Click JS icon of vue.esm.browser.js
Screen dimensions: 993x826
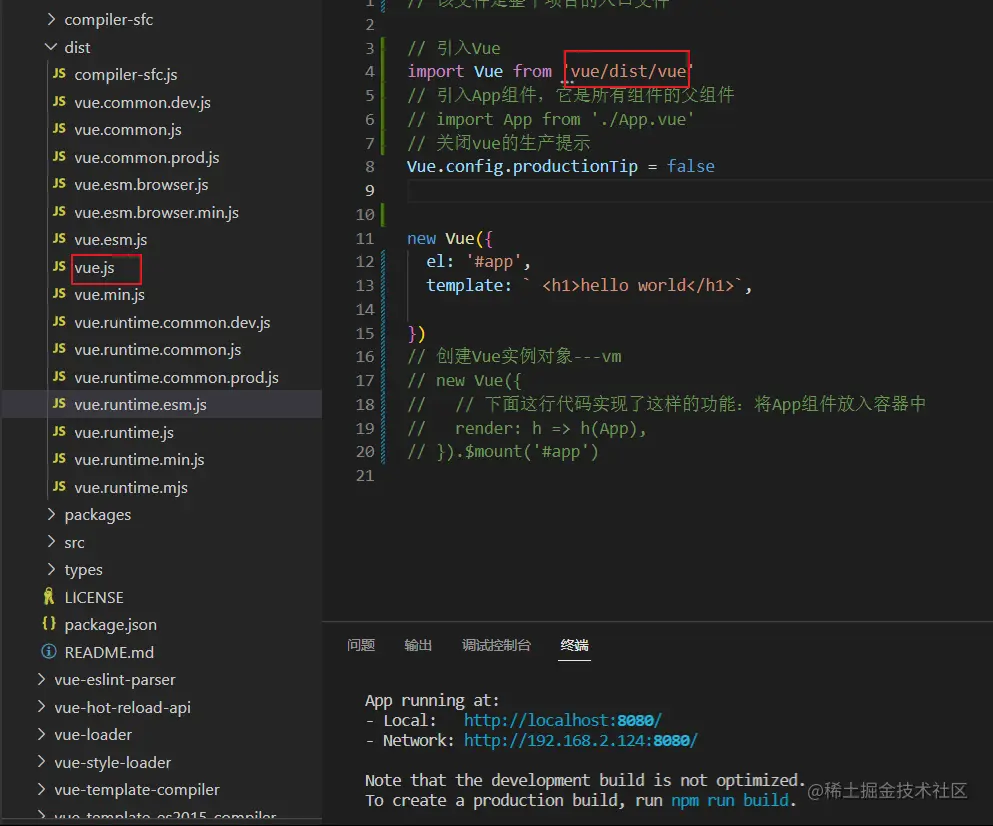point(60,184)
